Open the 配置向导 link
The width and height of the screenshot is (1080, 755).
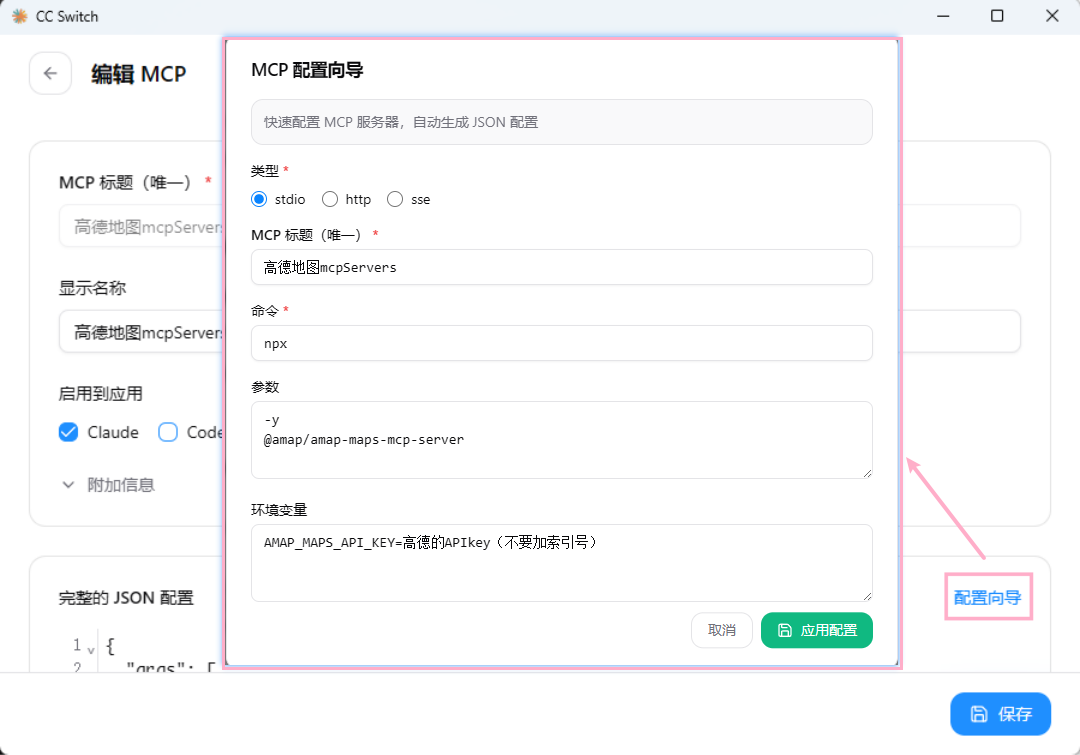tap(987, 598)
